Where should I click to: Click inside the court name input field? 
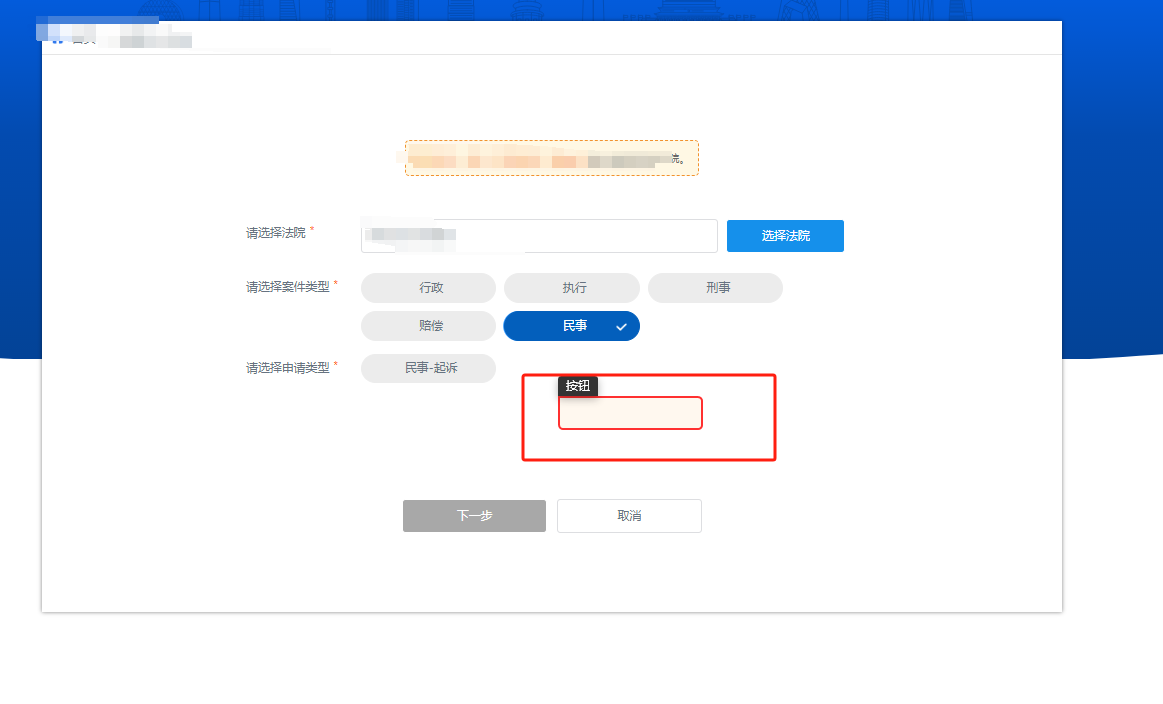point(539,236)
